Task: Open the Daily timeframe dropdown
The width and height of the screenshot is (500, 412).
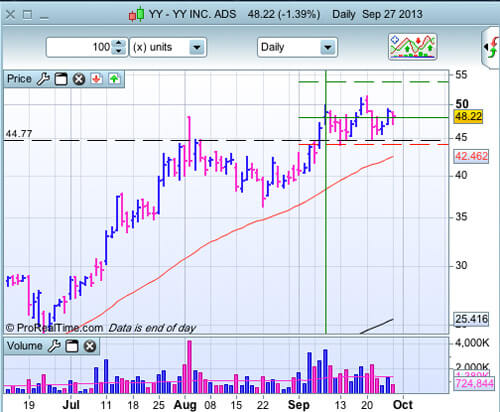Action: coord(297,47)
